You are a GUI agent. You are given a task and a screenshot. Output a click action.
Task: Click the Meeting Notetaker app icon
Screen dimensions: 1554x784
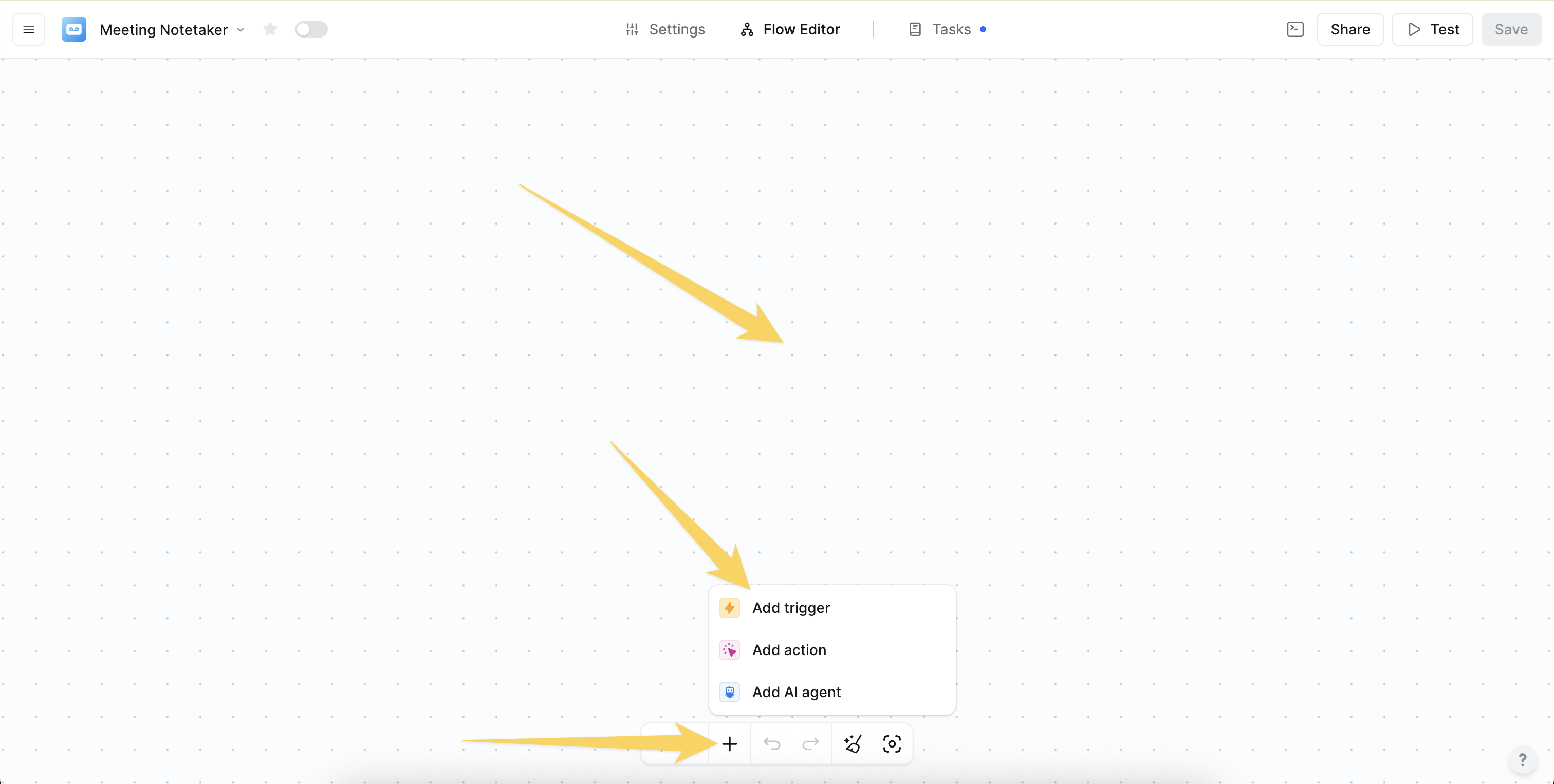[73, 29]
